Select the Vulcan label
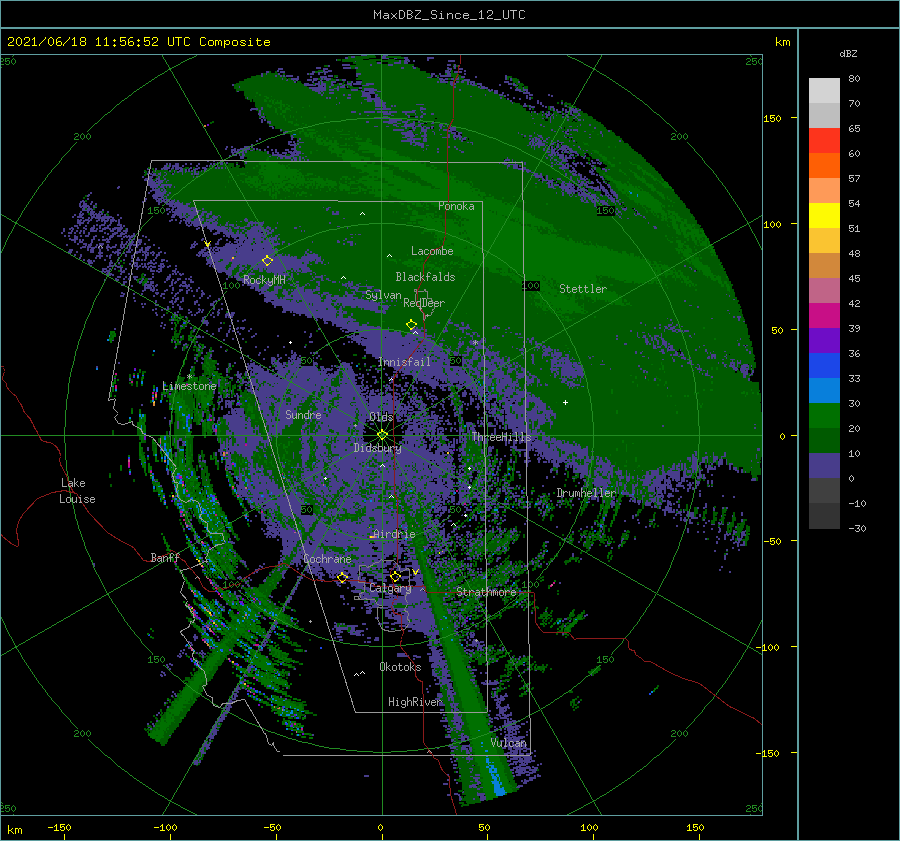Viewport: 900px width, 841px height. [x=509, y=743]
